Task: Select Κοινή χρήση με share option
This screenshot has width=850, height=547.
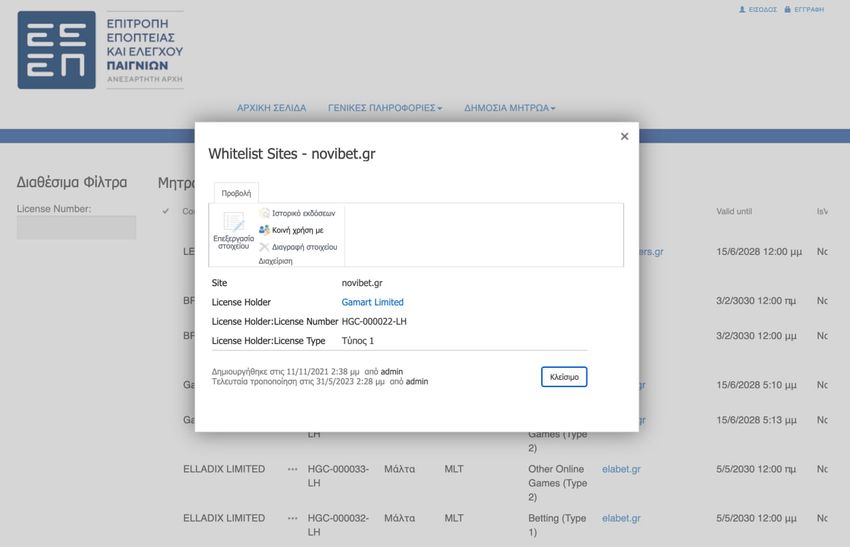Action: 292,230
